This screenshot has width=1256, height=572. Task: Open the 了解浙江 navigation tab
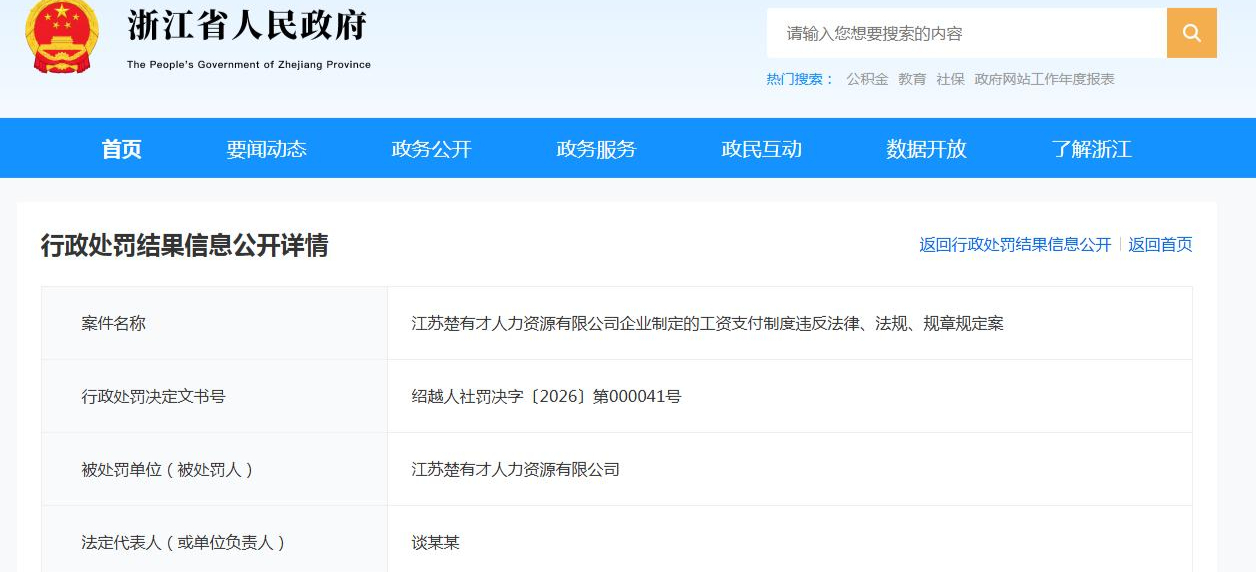(1091, 149)
